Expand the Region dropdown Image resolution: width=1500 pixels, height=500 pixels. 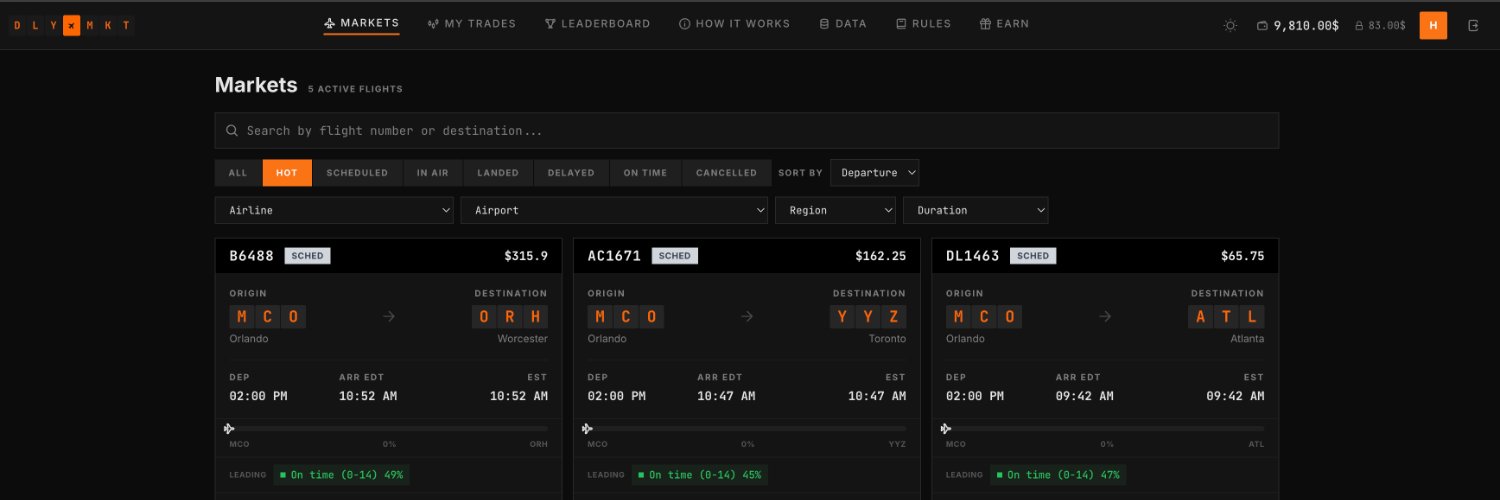(x=835, y=210)
